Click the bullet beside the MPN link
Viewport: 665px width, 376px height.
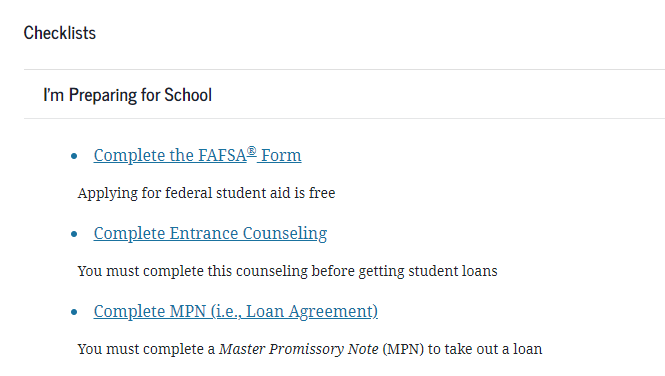click(x=74, y=312)
